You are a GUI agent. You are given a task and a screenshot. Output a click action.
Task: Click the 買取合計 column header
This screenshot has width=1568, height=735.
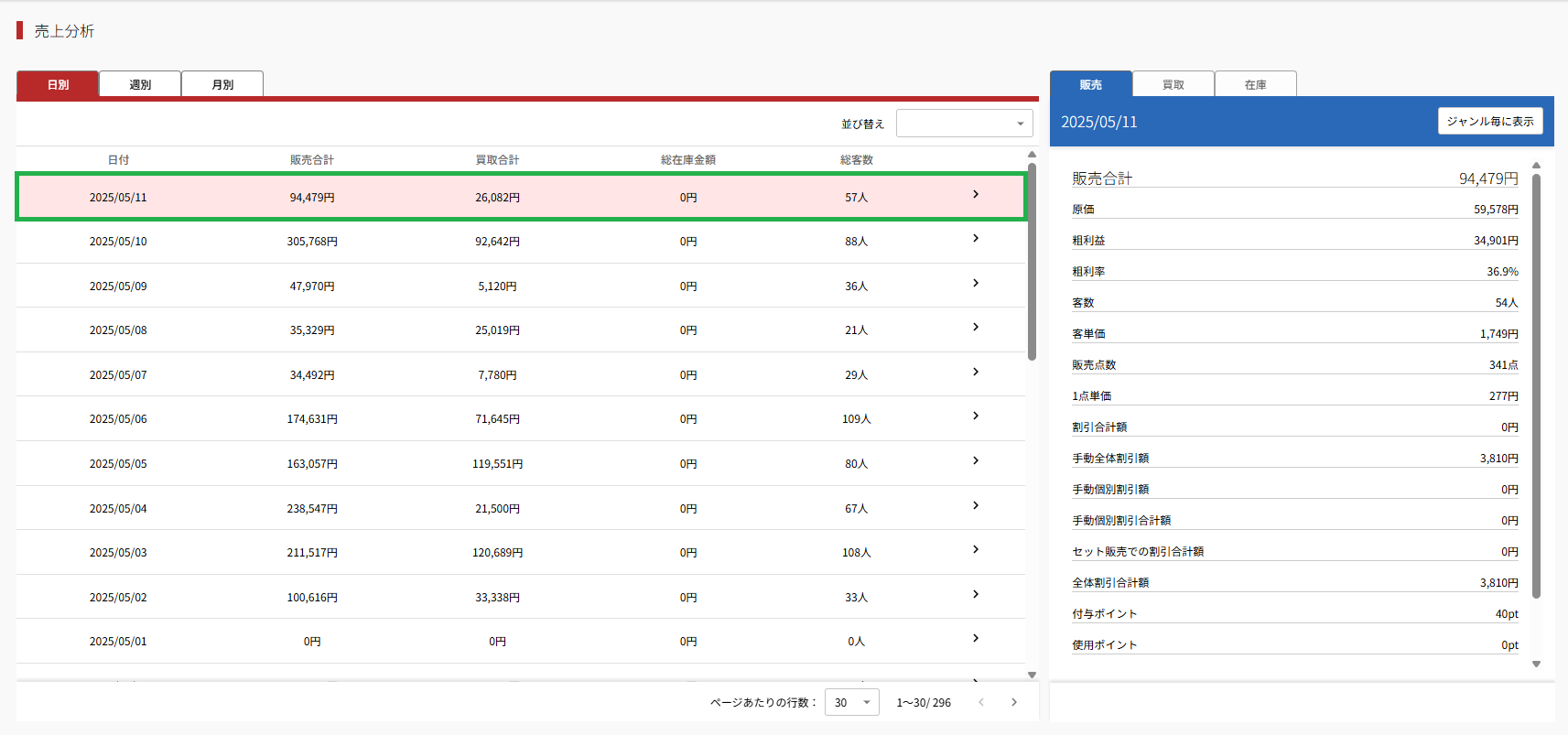[x=497, y=159]
